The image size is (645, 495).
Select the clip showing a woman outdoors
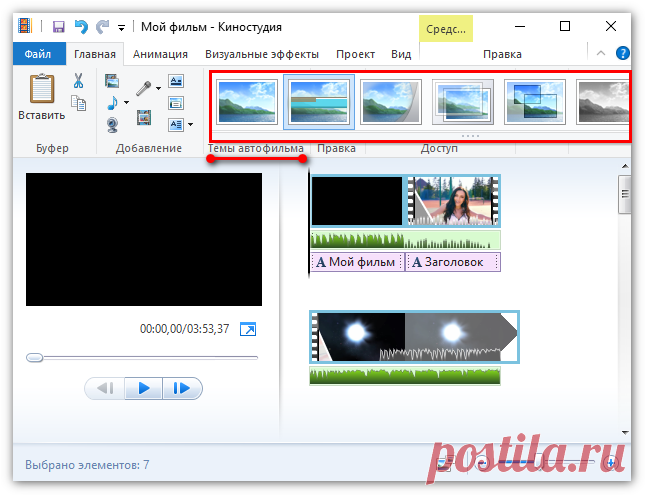(x=453, y=201)
